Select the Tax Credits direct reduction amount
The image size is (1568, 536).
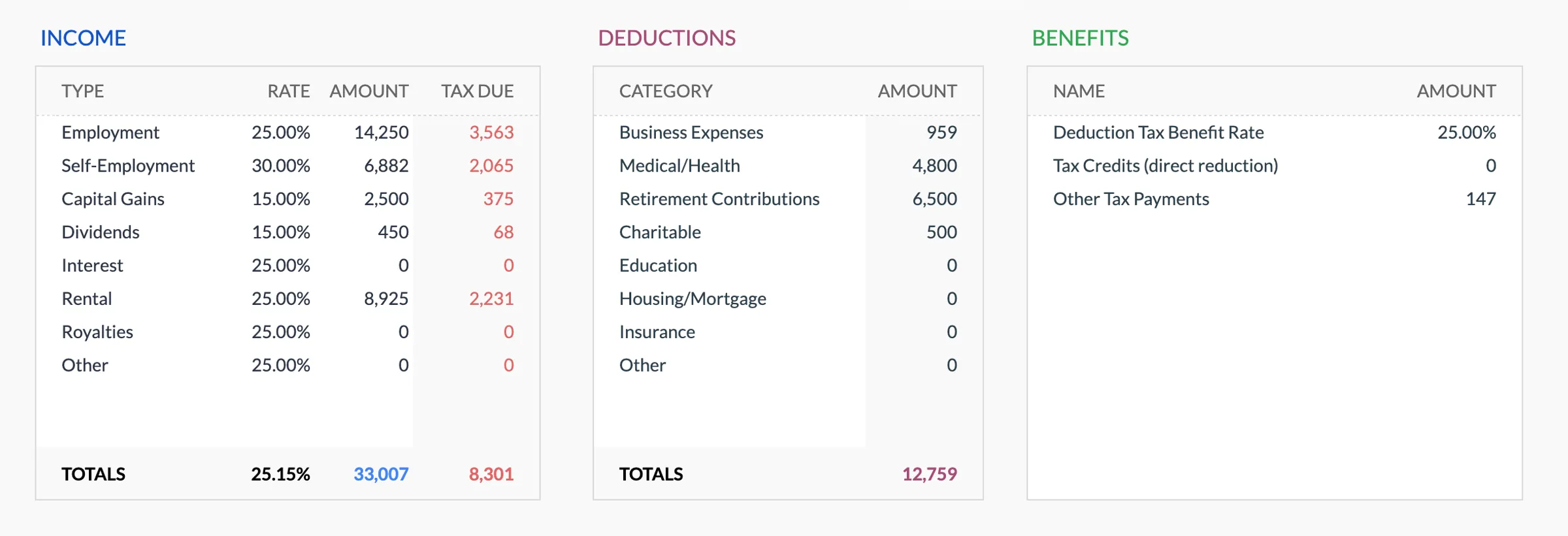1490,166
